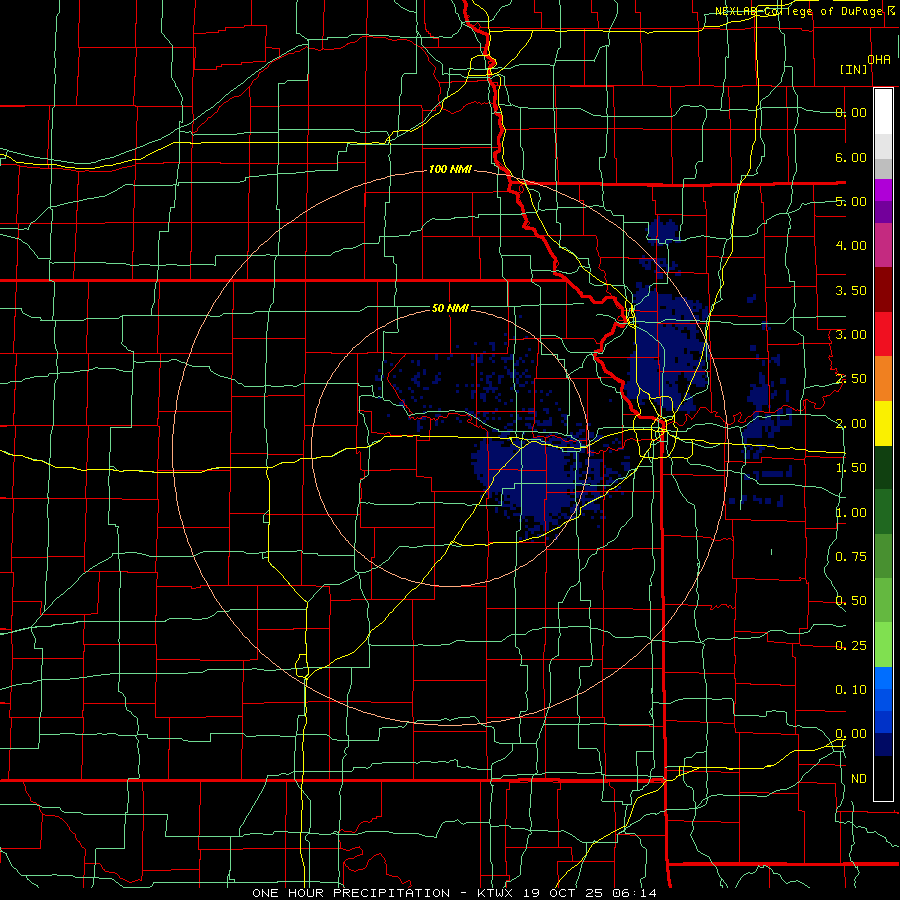The width and height of the screenshot is (900, 900).
Task: Click the [IN] units label
Action: coord(854,69)
